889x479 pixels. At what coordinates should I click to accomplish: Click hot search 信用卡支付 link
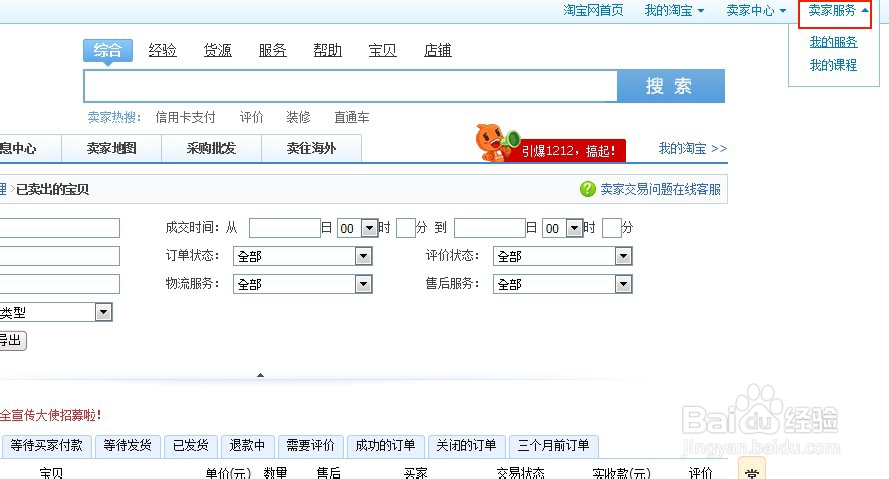pos(185,117)
